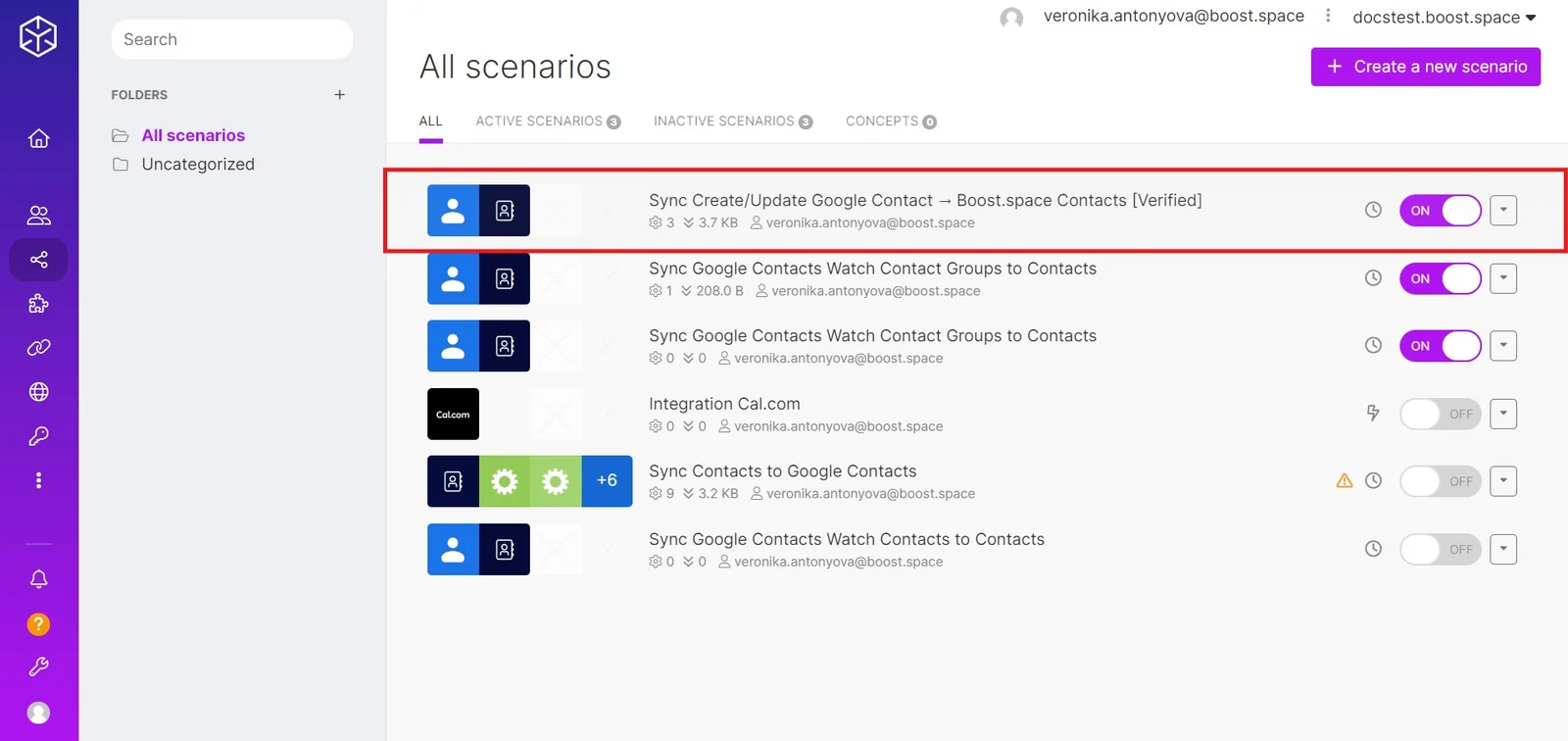Select the All scenarios folder
The height and width of the screenshot is (741, 1568).
(x=193, y=135)
